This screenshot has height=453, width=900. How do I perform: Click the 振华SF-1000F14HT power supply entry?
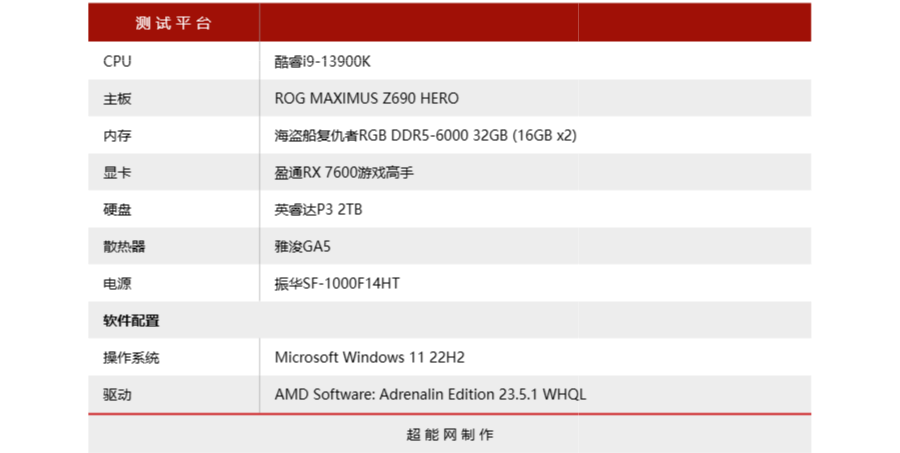point(337,283)
